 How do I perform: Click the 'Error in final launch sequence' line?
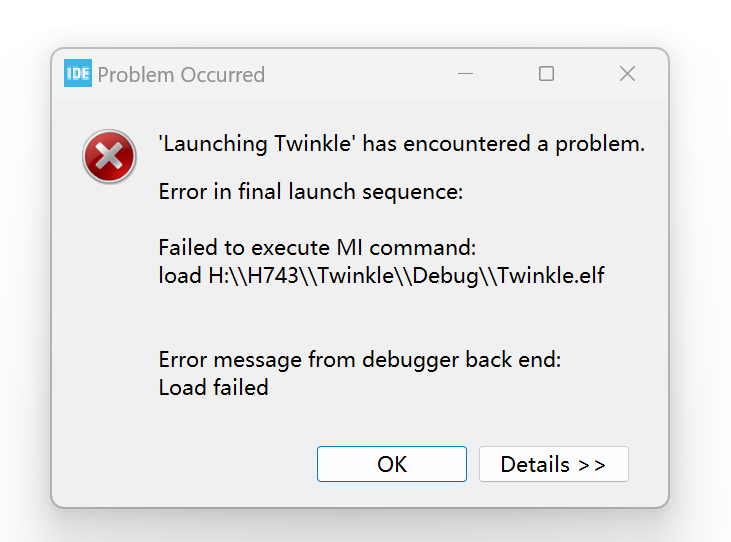pyautogui.click(x=310, y=192)
